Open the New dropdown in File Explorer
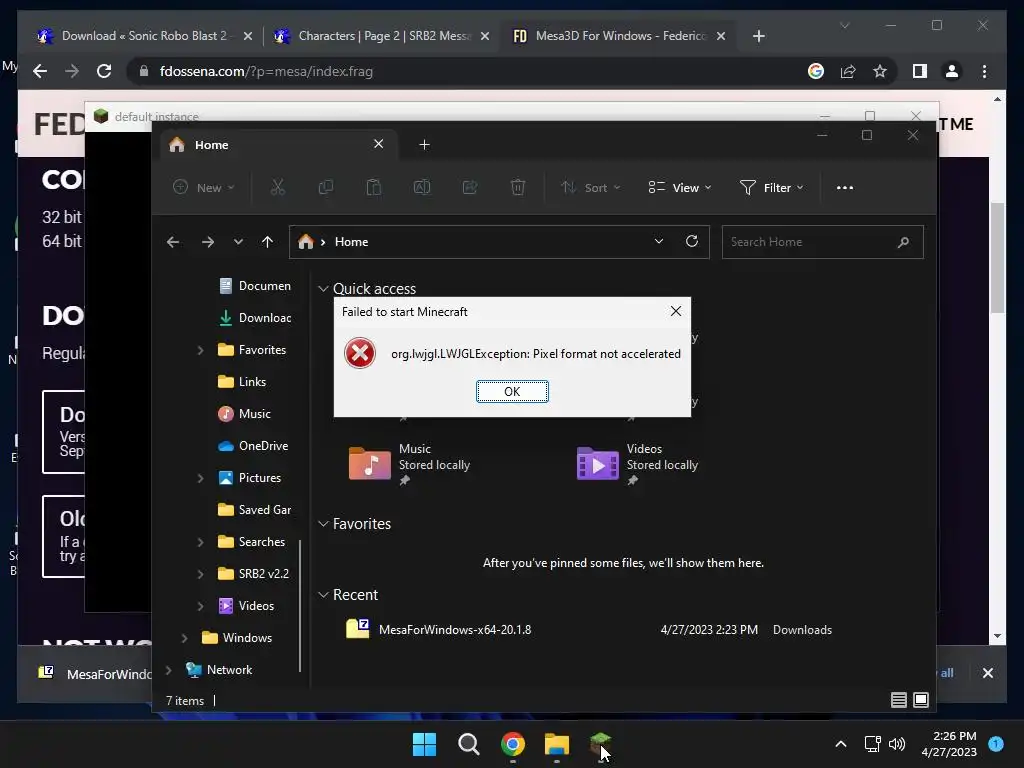 [204, 187]
